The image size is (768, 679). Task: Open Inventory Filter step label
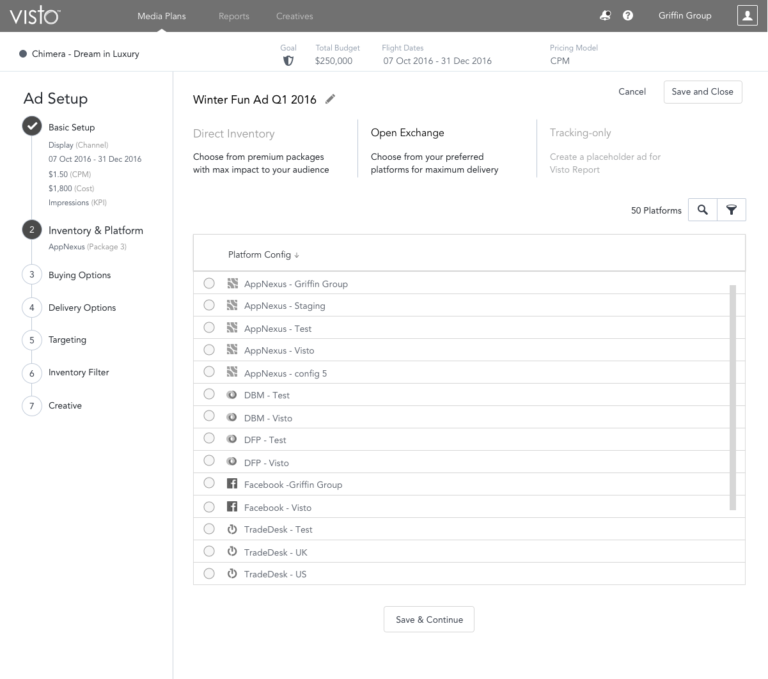click(78, 372)
